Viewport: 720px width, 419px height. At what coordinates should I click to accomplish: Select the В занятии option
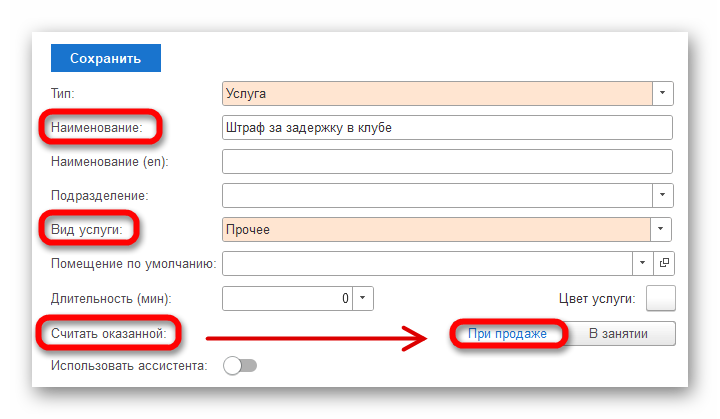[x=619, y=333]
